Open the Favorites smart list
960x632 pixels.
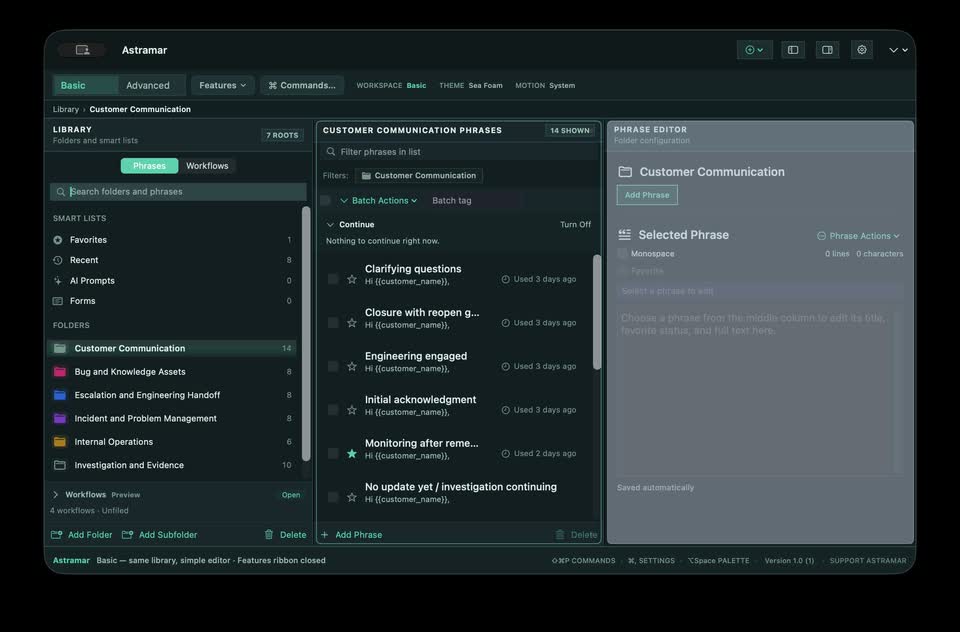[x=173, y=240]
